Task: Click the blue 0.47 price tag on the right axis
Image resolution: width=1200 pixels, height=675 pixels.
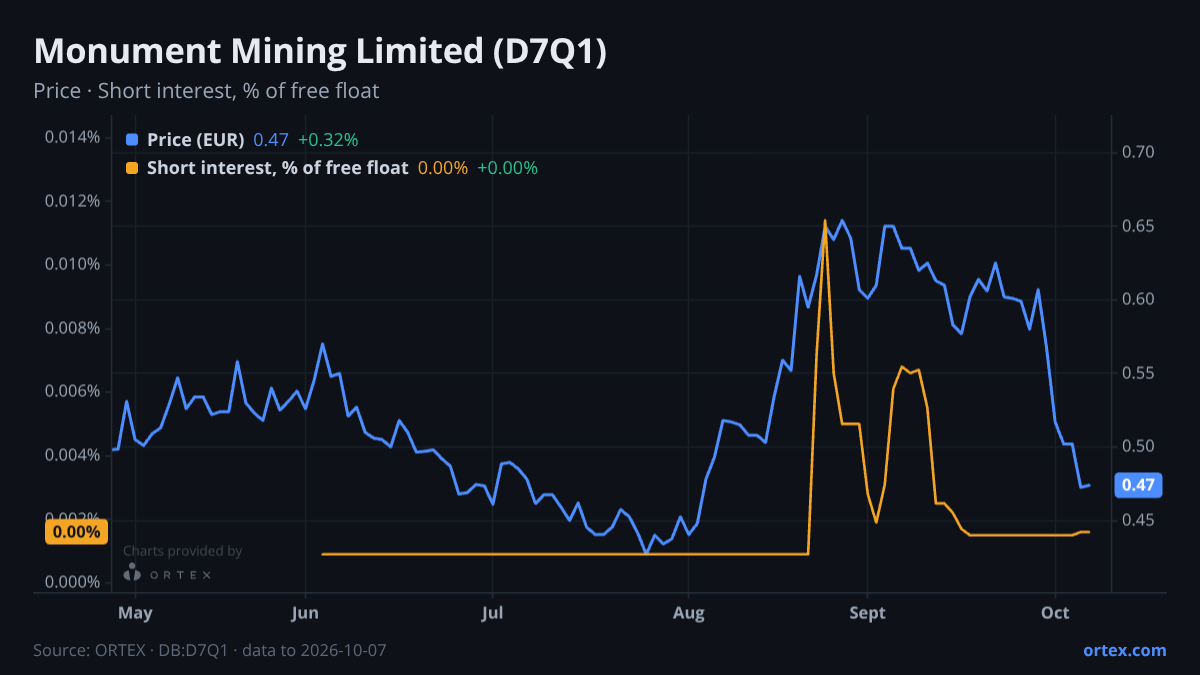Action: click(1138, 485)
